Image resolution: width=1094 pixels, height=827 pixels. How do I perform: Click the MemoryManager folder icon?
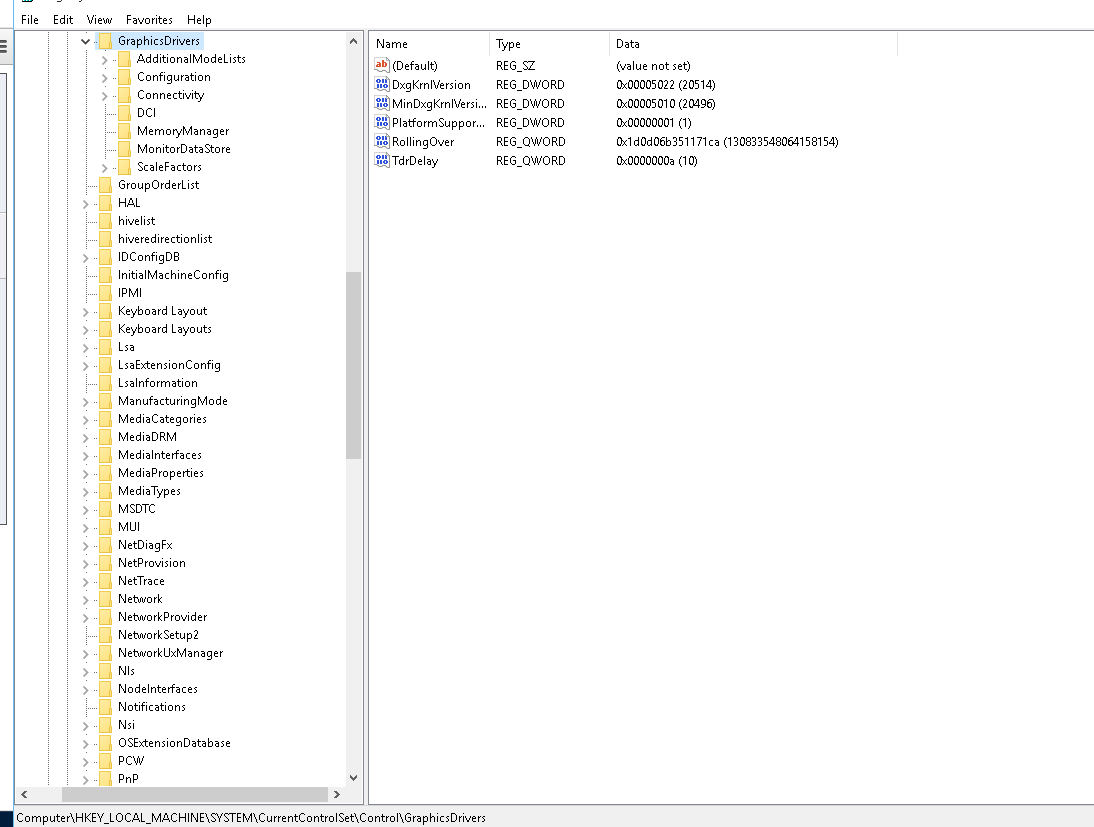(124, 131)
